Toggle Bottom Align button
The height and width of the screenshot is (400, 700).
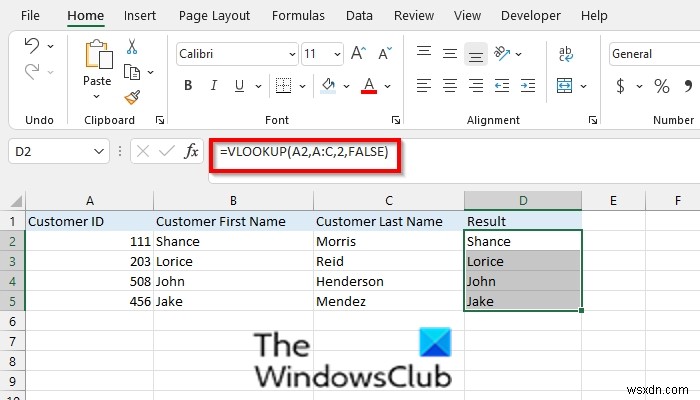[475, 54]
